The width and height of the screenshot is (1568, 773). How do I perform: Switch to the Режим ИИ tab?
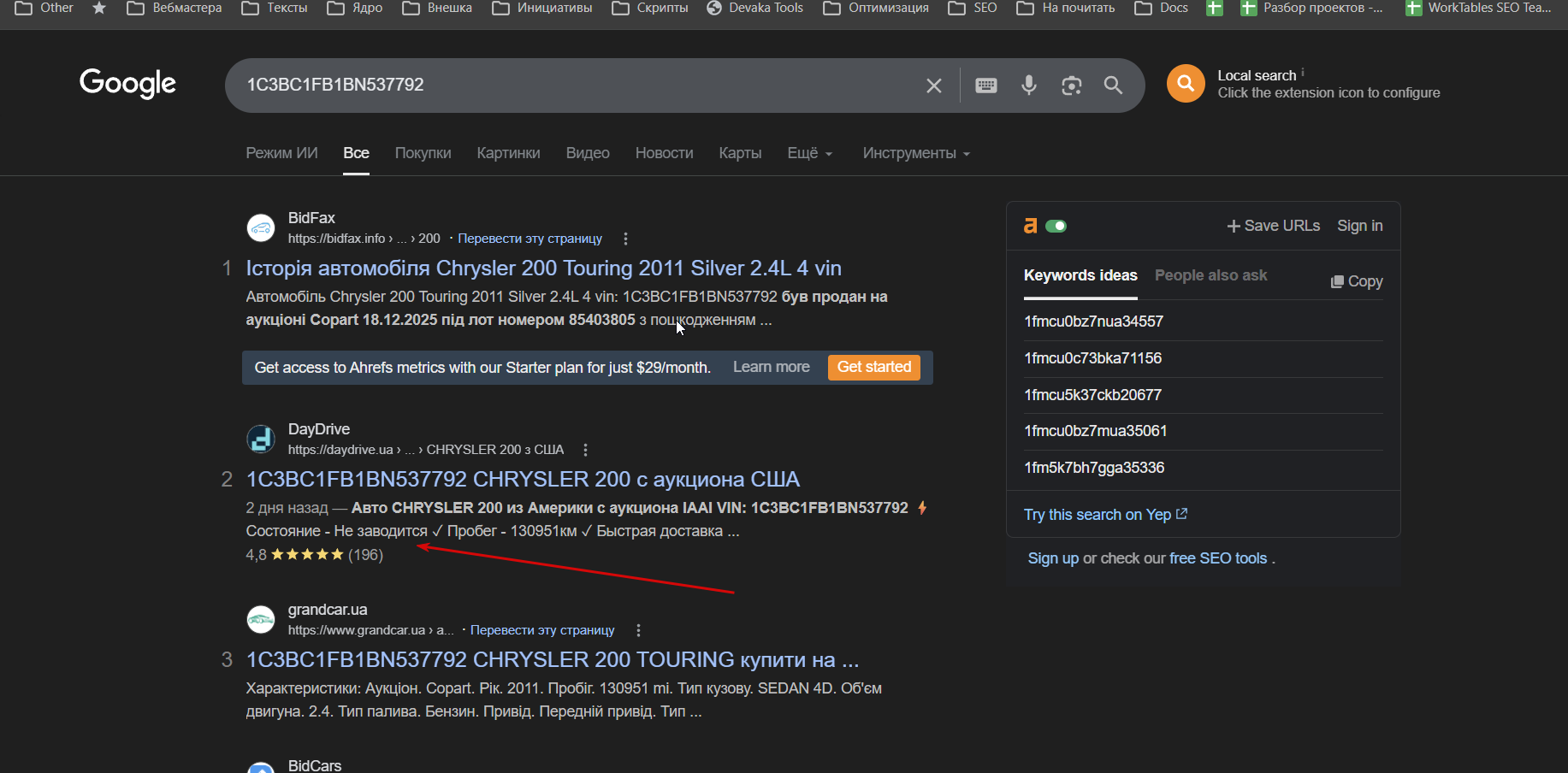pyautogui.click(x=281, y=153)
